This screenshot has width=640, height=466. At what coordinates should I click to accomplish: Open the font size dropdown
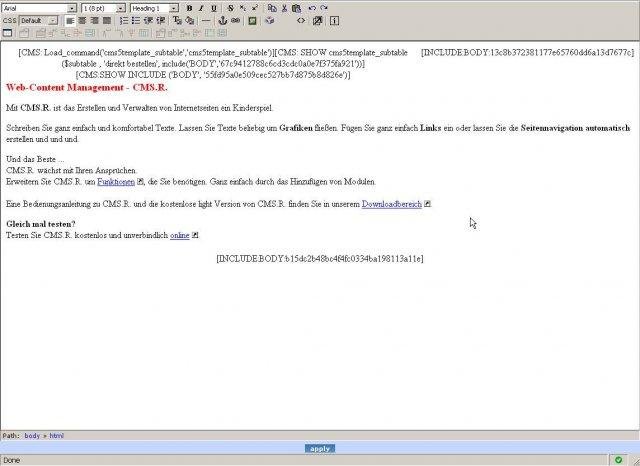[104, 8]
